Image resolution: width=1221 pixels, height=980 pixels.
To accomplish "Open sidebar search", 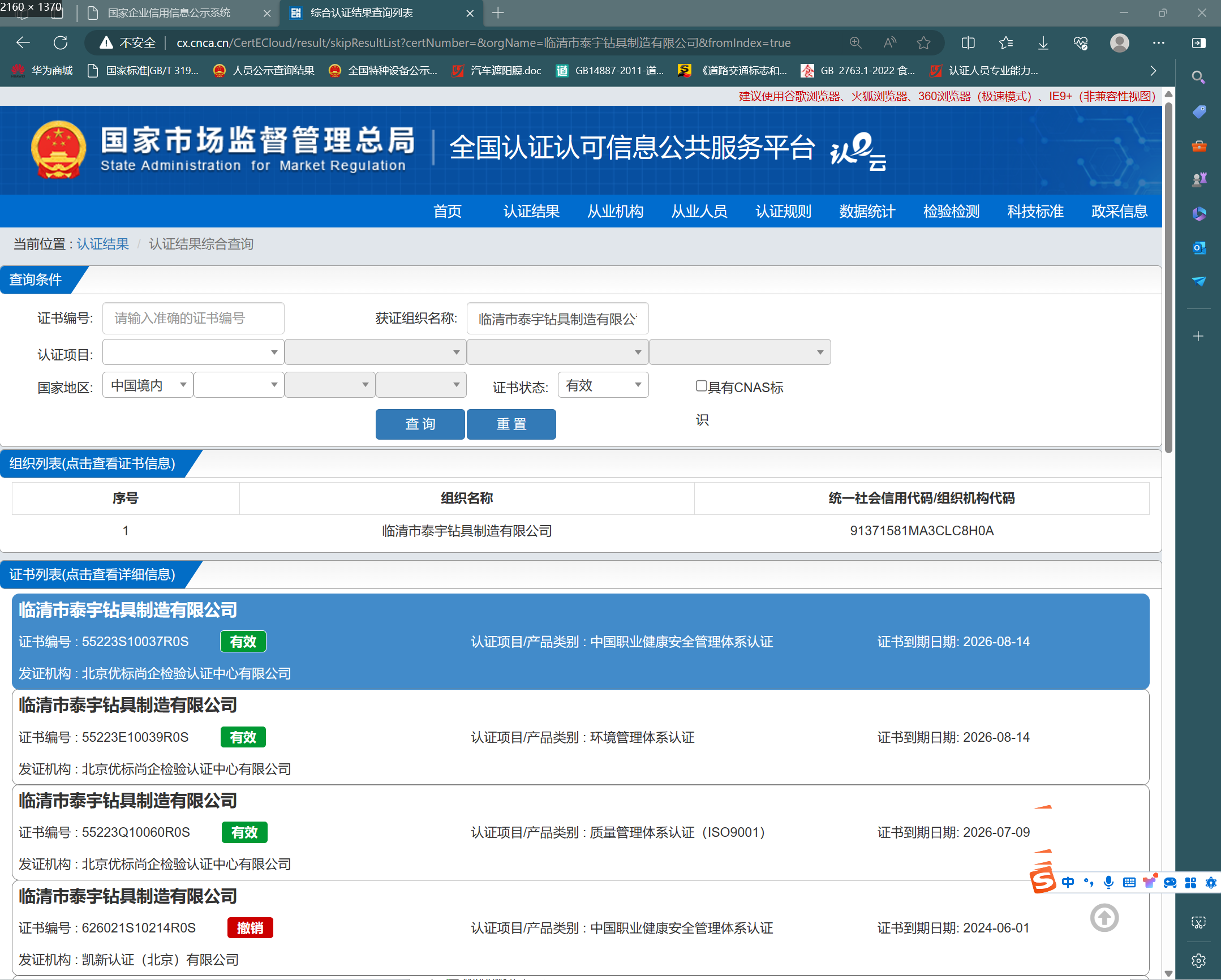I will point(1198,77).
